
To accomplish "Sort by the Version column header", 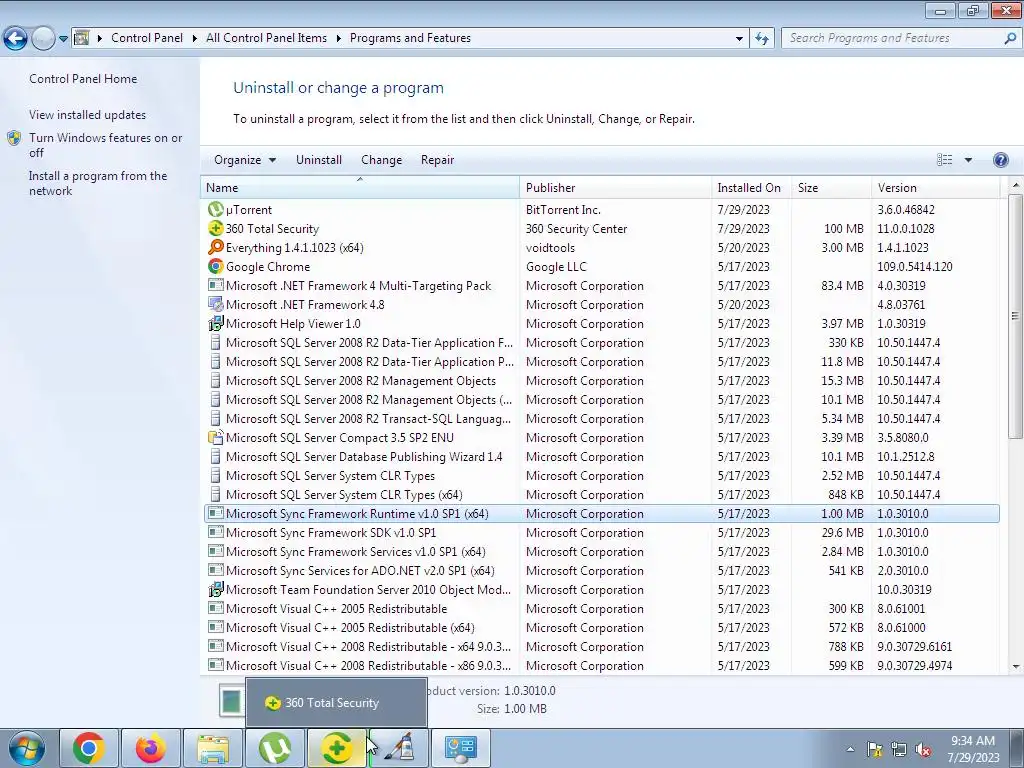I will (936, 187).
